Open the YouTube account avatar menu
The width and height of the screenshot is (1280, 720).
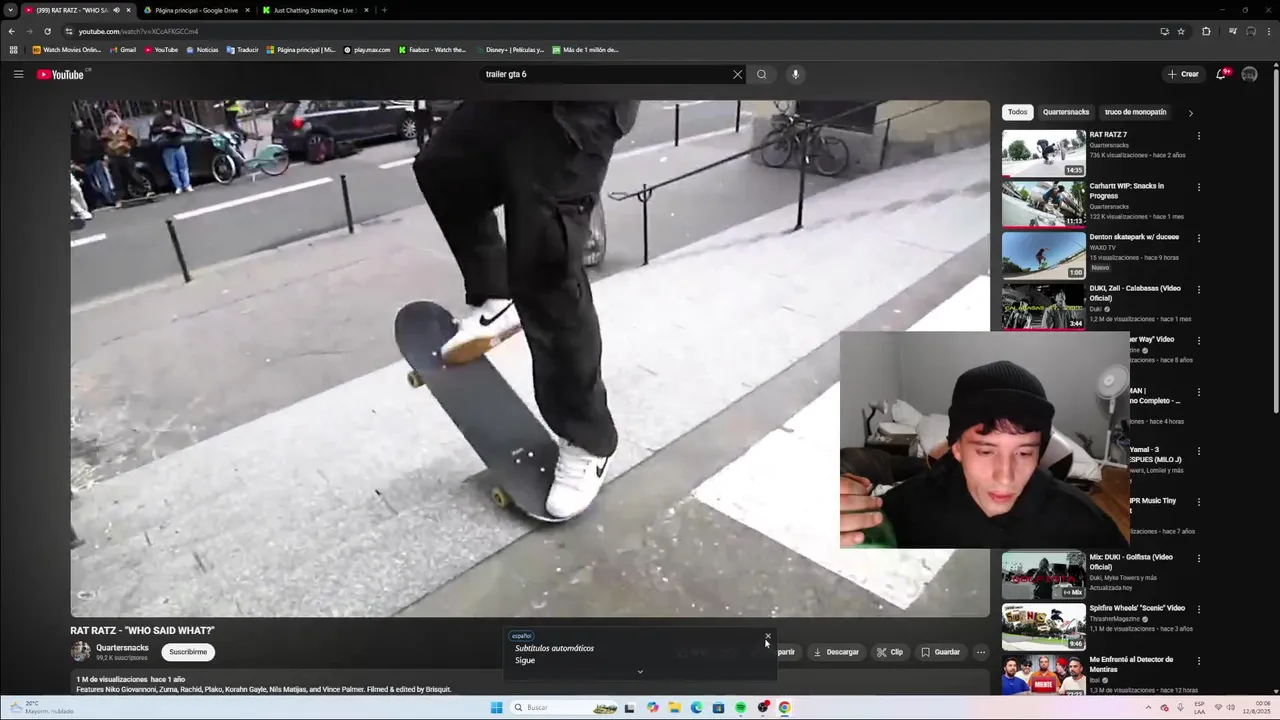pos(1249,74)
